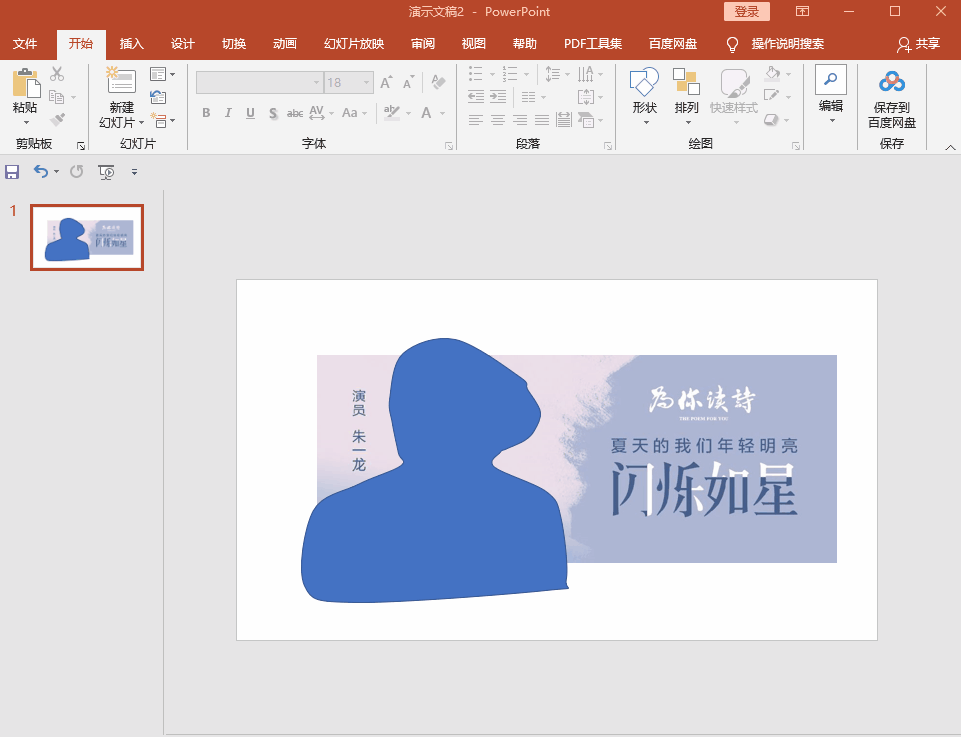Viewport: 961px width, 737px height.
Task: Click the Shape Fill paint bucket
Action: (x=772, y=74)
